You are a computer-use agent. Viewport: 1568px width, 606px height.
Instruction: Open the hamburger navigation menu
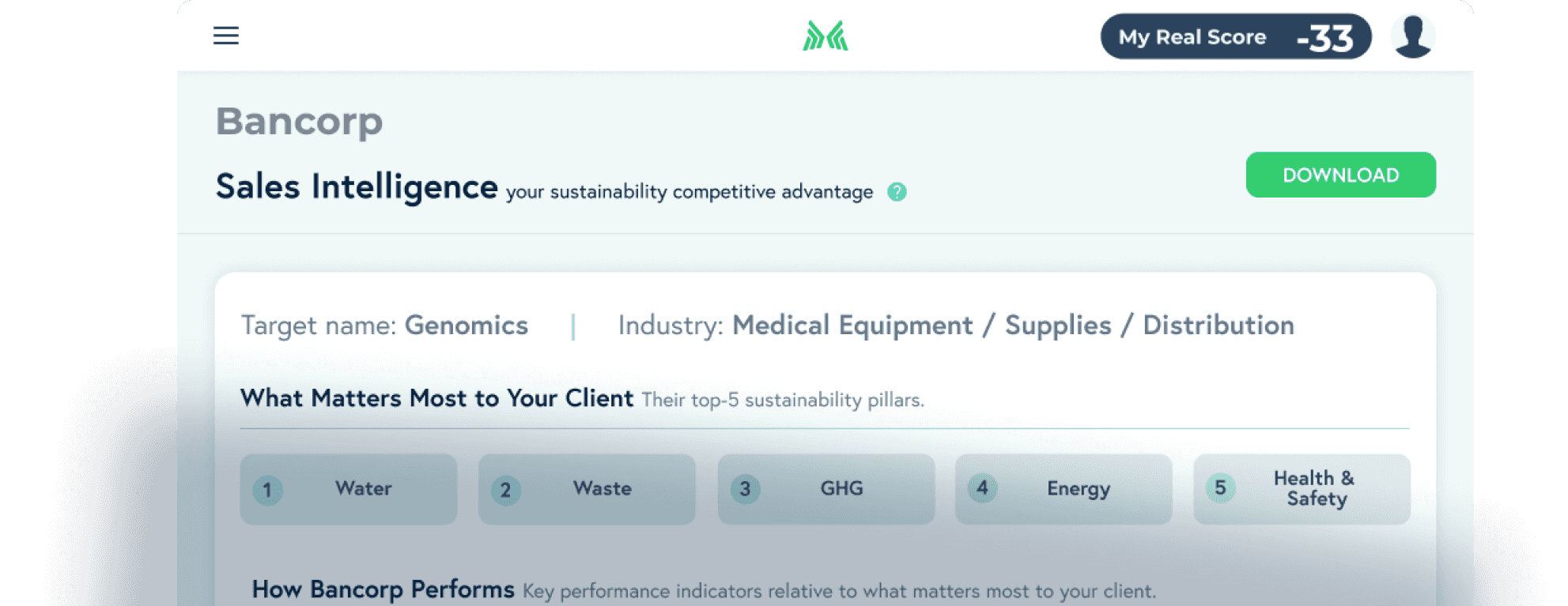click(x=225, y=36)
